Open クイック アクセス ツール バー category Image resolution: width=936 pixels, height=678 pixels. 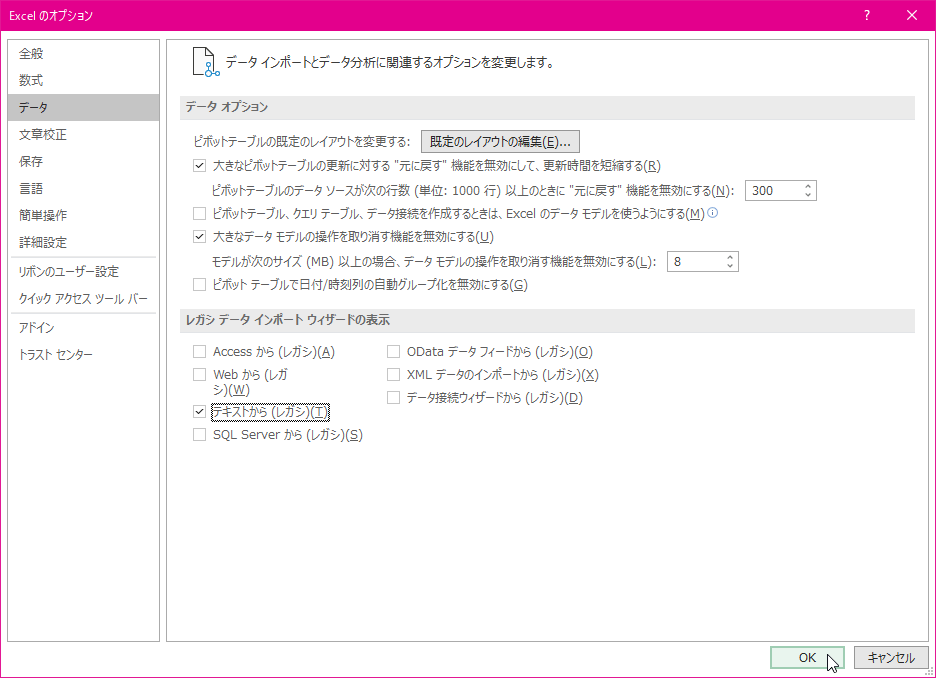coord(84,298)
